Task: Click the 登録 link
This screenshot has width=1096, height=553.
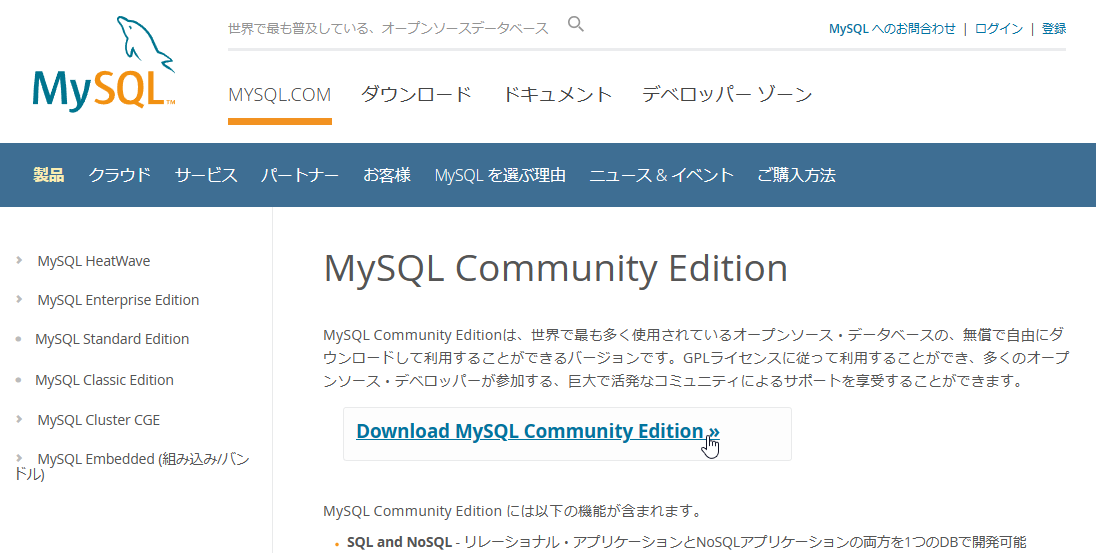Action: [x=1053, y=29]
